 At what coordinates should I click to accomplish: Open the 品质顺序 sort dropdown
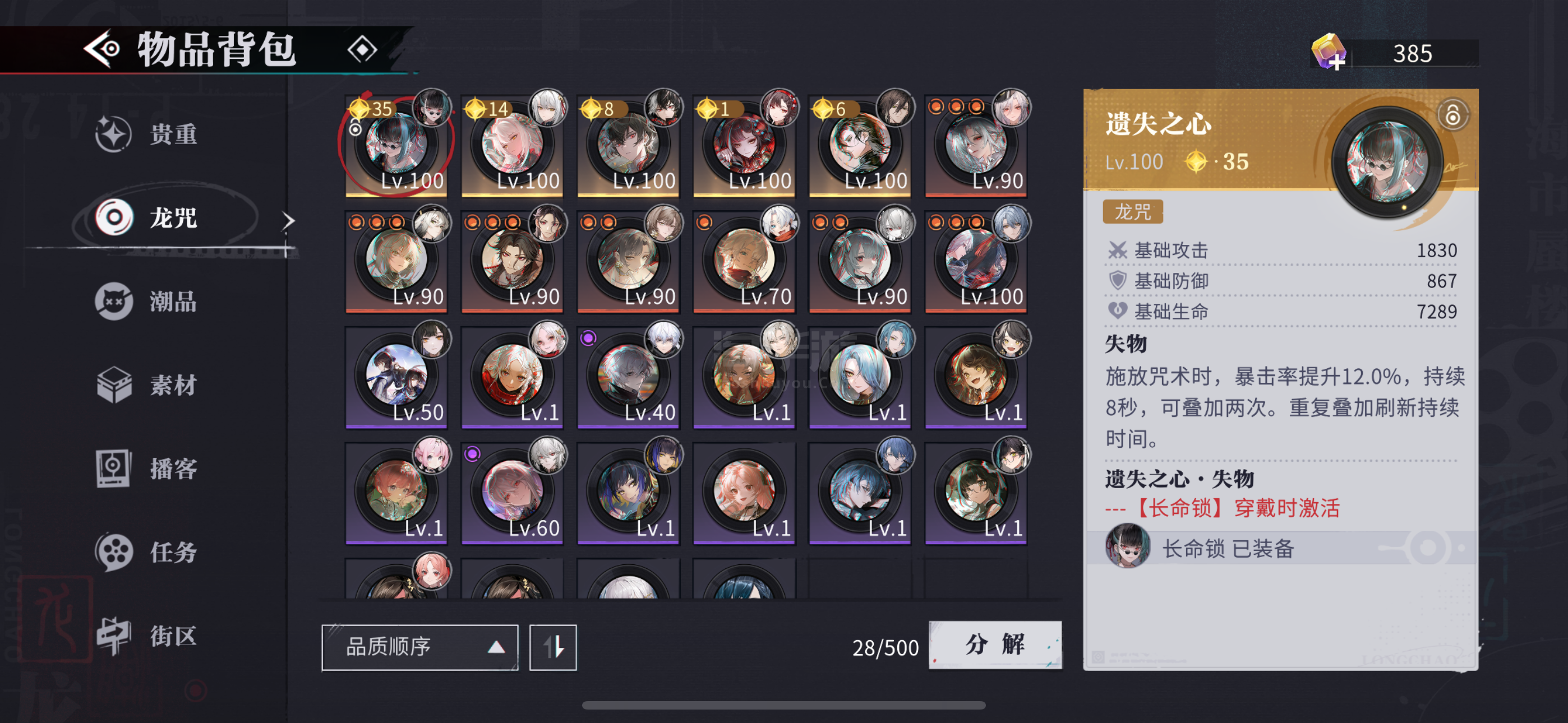click(420, 647)
